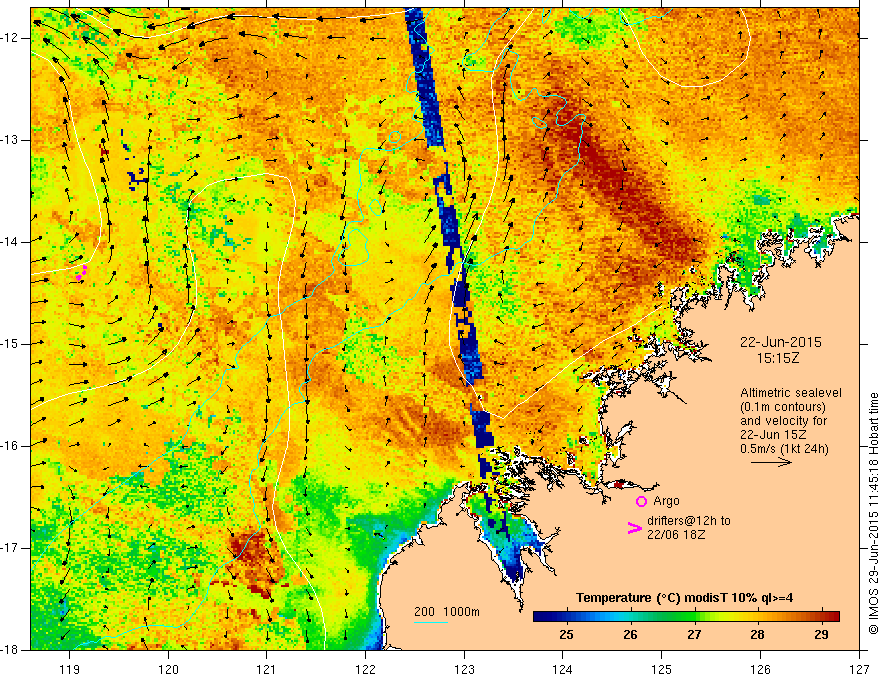This screenshot has width=880, height=680.
Task: Click the longitude label 121
Action: [x=267, y=669]
